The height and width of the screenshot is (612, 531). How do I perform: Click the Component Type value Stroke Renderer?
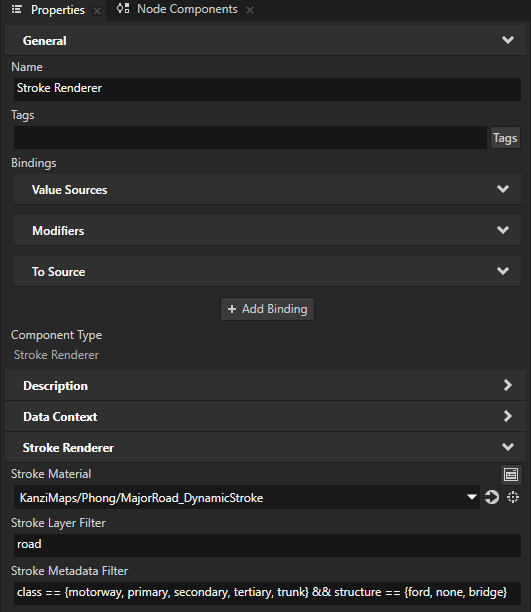click(x=57, y=355)
